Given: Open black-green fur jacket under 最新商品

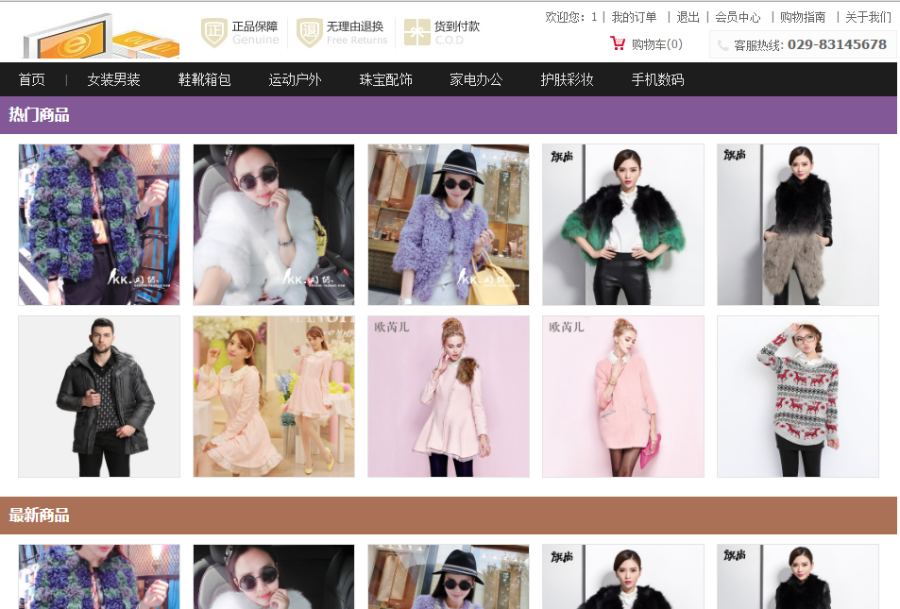Looking at the screenshot, I should point(623,576).
